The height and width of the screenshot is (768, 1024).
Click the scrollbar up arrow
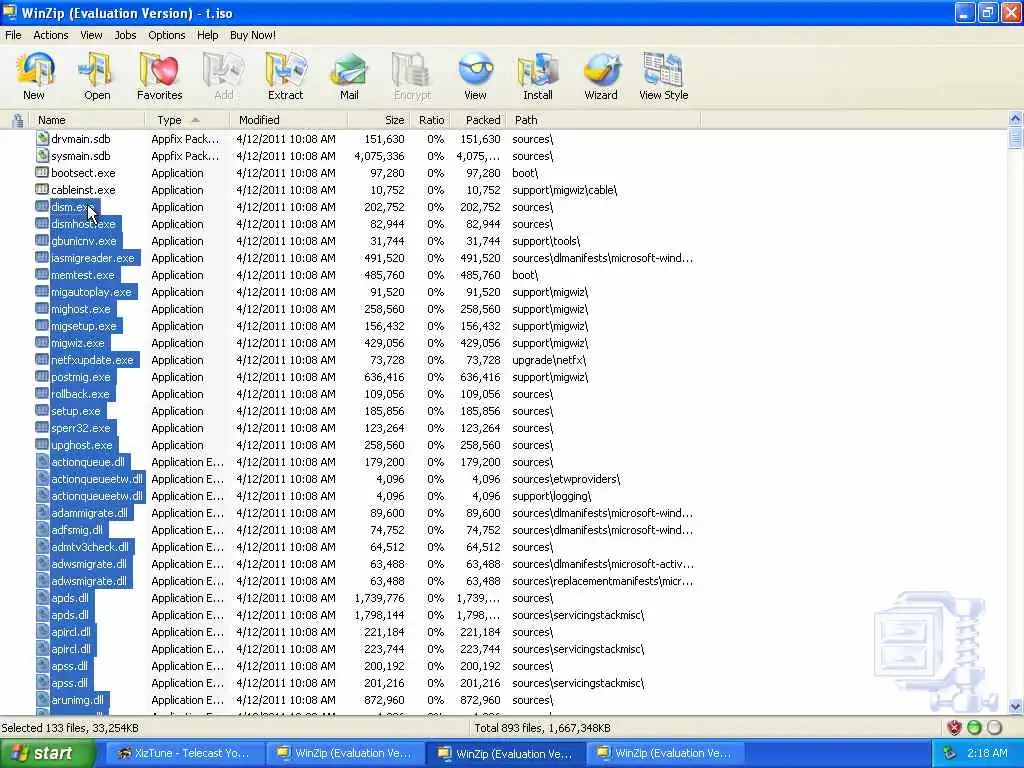click(1015, 119)
